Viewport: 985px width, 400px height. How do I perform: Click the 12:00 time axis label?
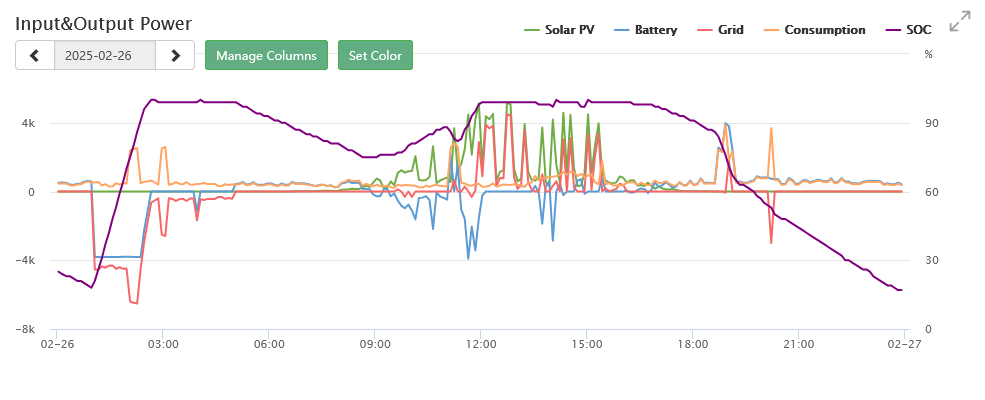click(x=481, y=344)
